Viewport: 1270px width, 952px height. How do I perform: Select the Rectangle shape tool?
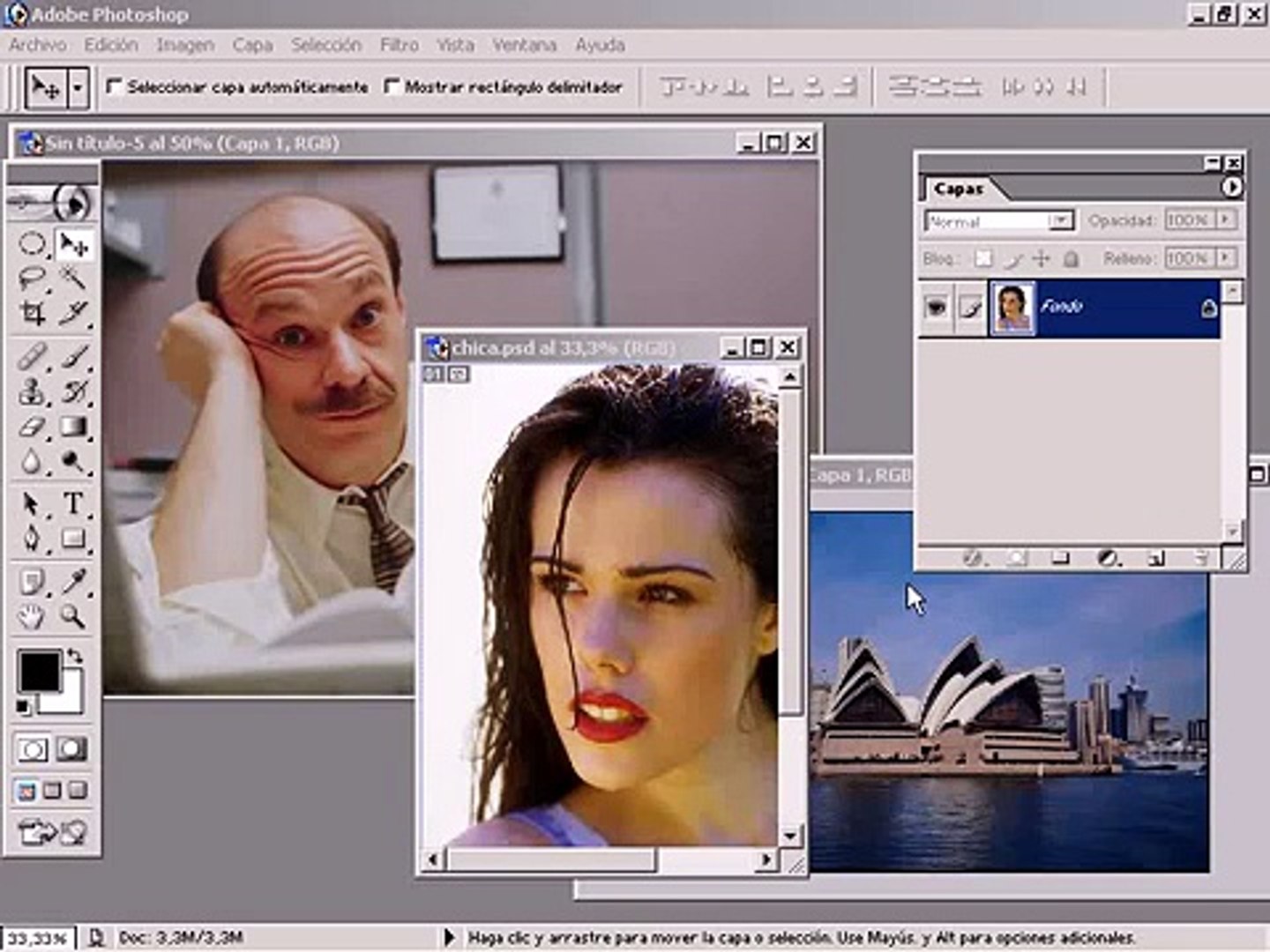(x=73, y=538)
